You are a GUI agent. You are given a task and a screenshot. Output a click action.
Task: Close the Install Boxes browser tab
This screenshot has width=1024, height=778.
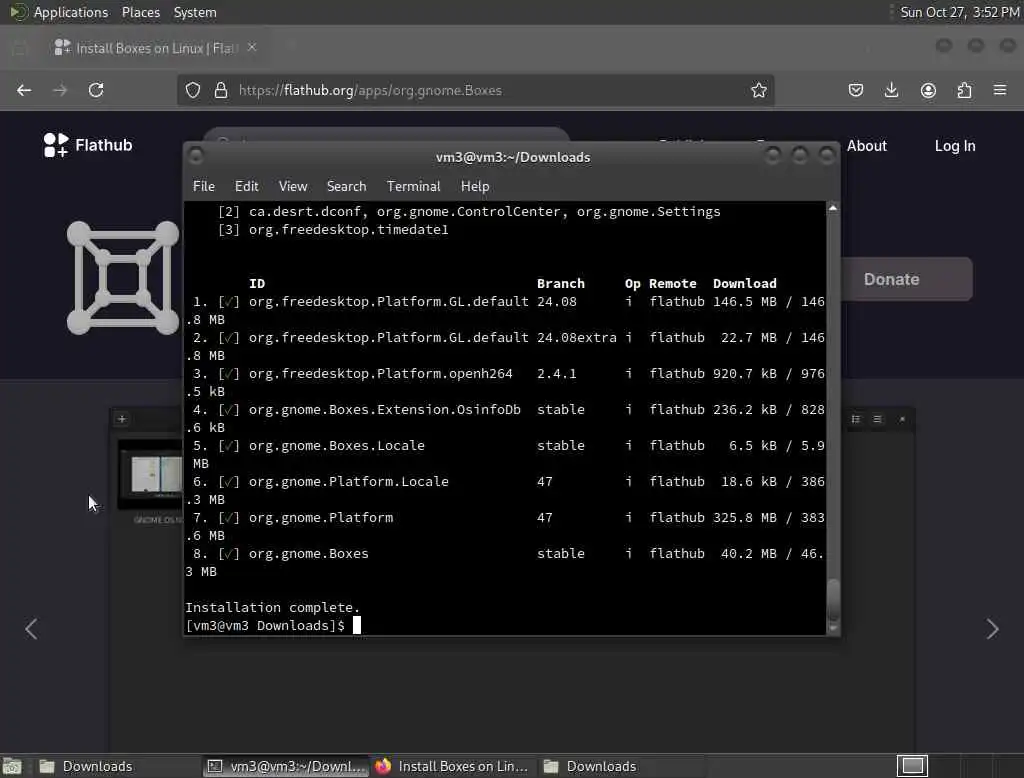251,48
